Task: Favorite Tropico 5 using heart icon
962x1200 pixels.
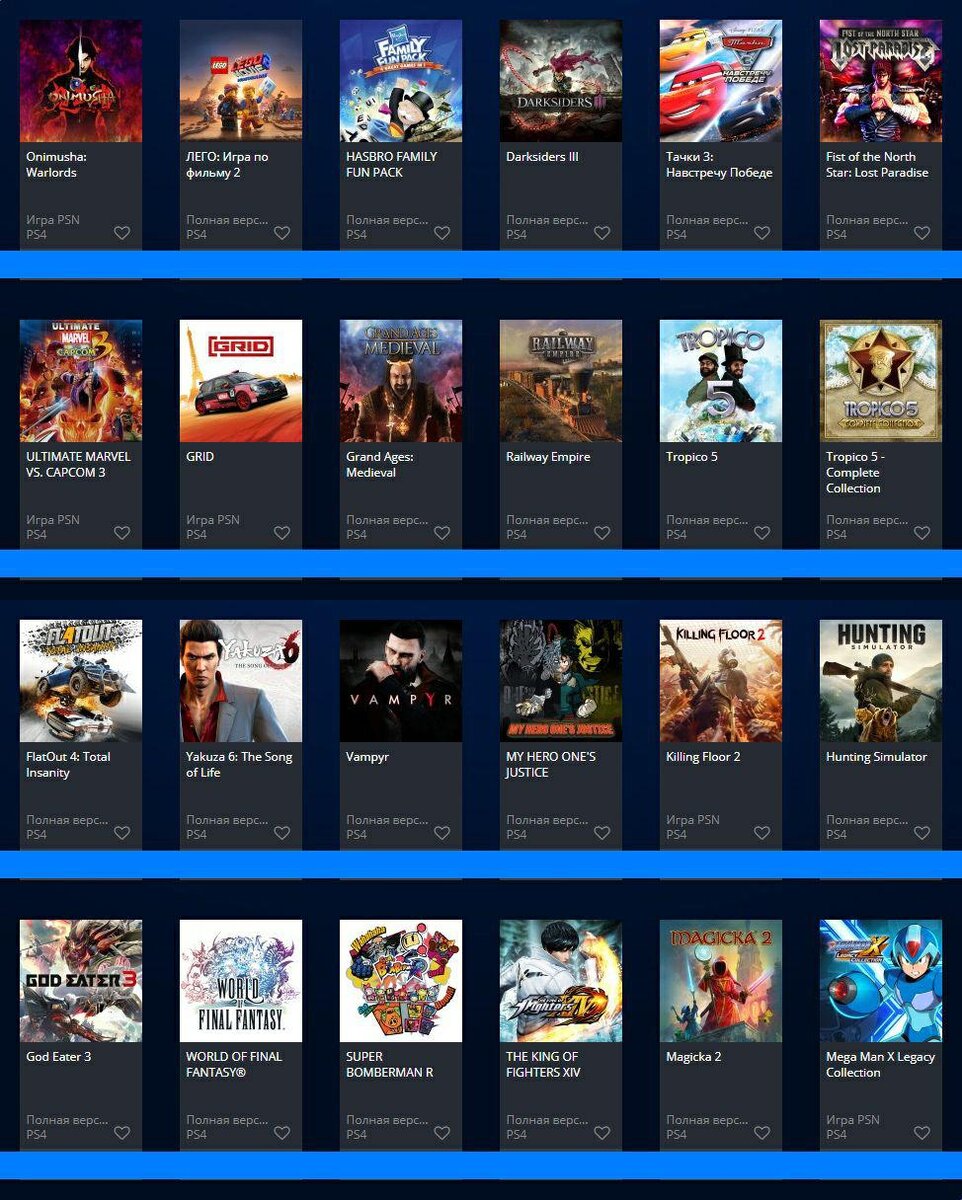Action: click(x=762, y=533)
